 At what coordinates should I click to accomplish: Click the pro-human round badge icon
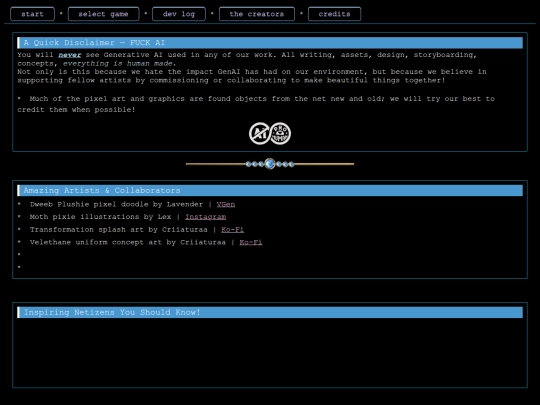[x=280, y=133]
